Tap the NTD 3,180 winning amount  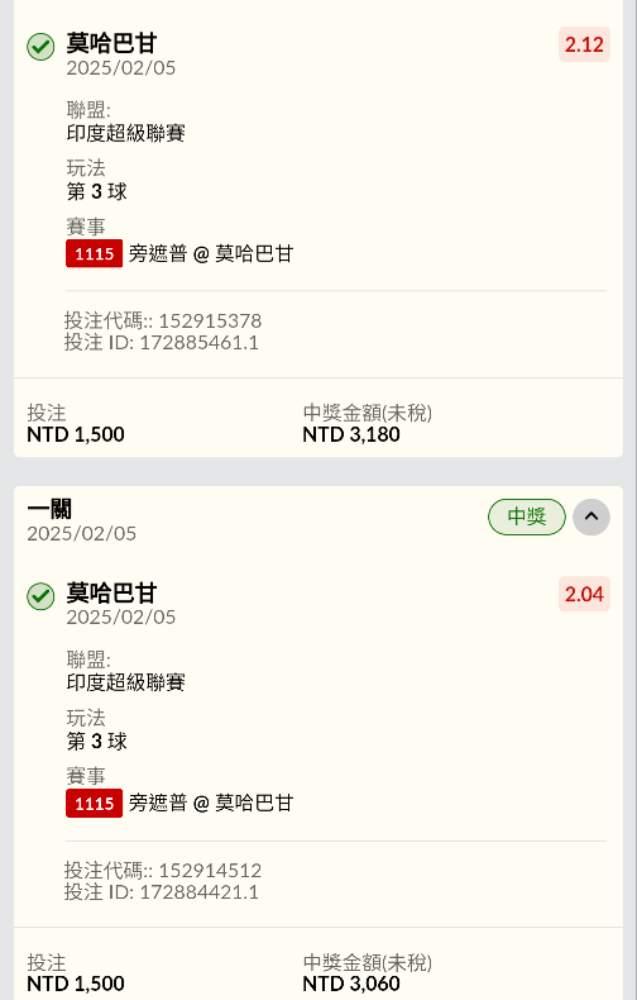[x=351, y=435]
